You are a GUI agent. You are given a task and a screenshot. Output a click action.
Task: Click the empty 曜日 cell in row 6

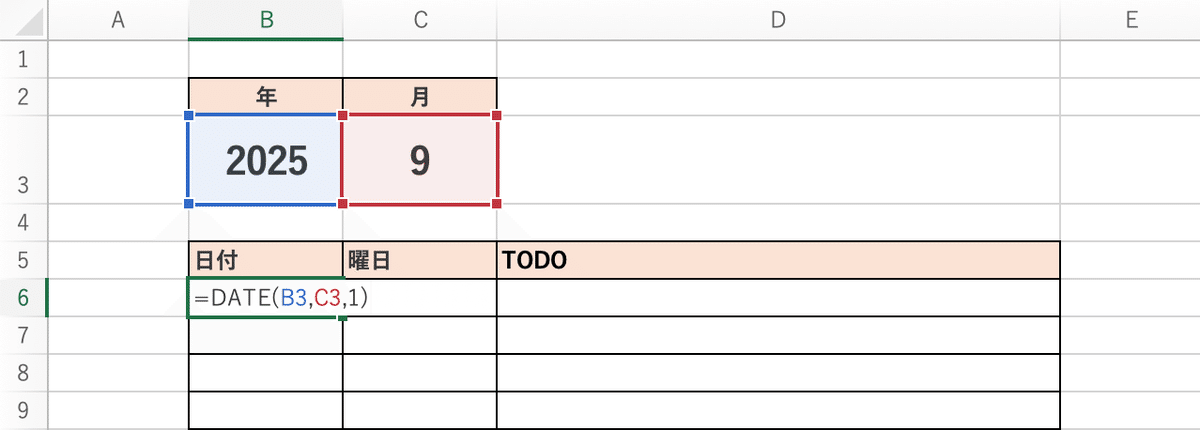point(420,298)
